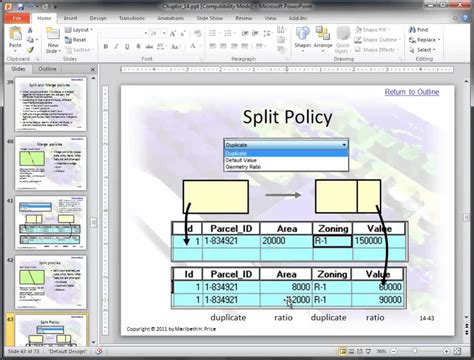Toggle Strikethrough formatting
The image size is (474, 360).
(149, 47)
